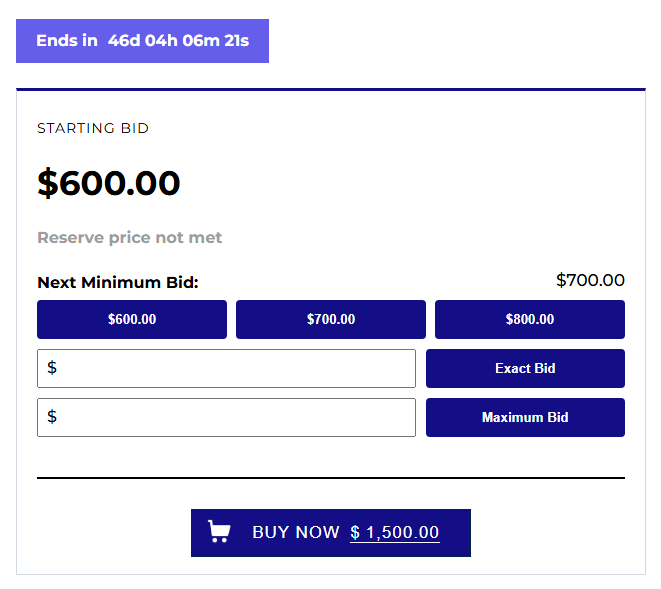Click the STARTING BID heading

coord(93,128)
